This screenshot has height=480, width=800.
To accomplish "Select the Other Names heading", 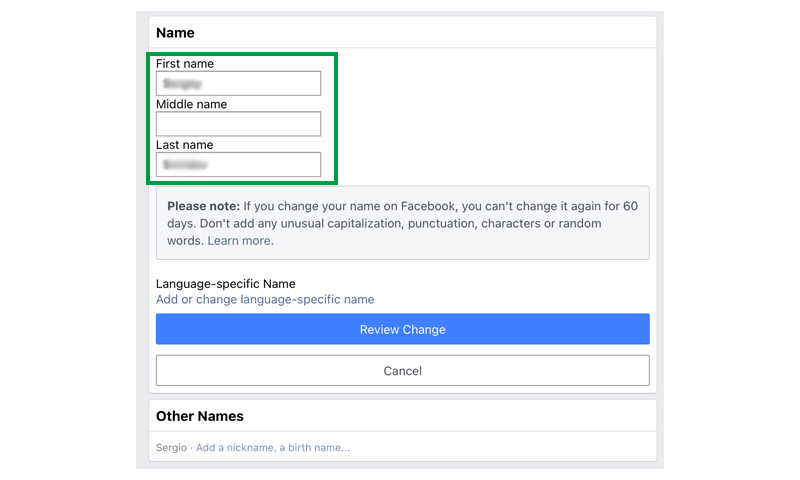I will (x=199, y=416).
